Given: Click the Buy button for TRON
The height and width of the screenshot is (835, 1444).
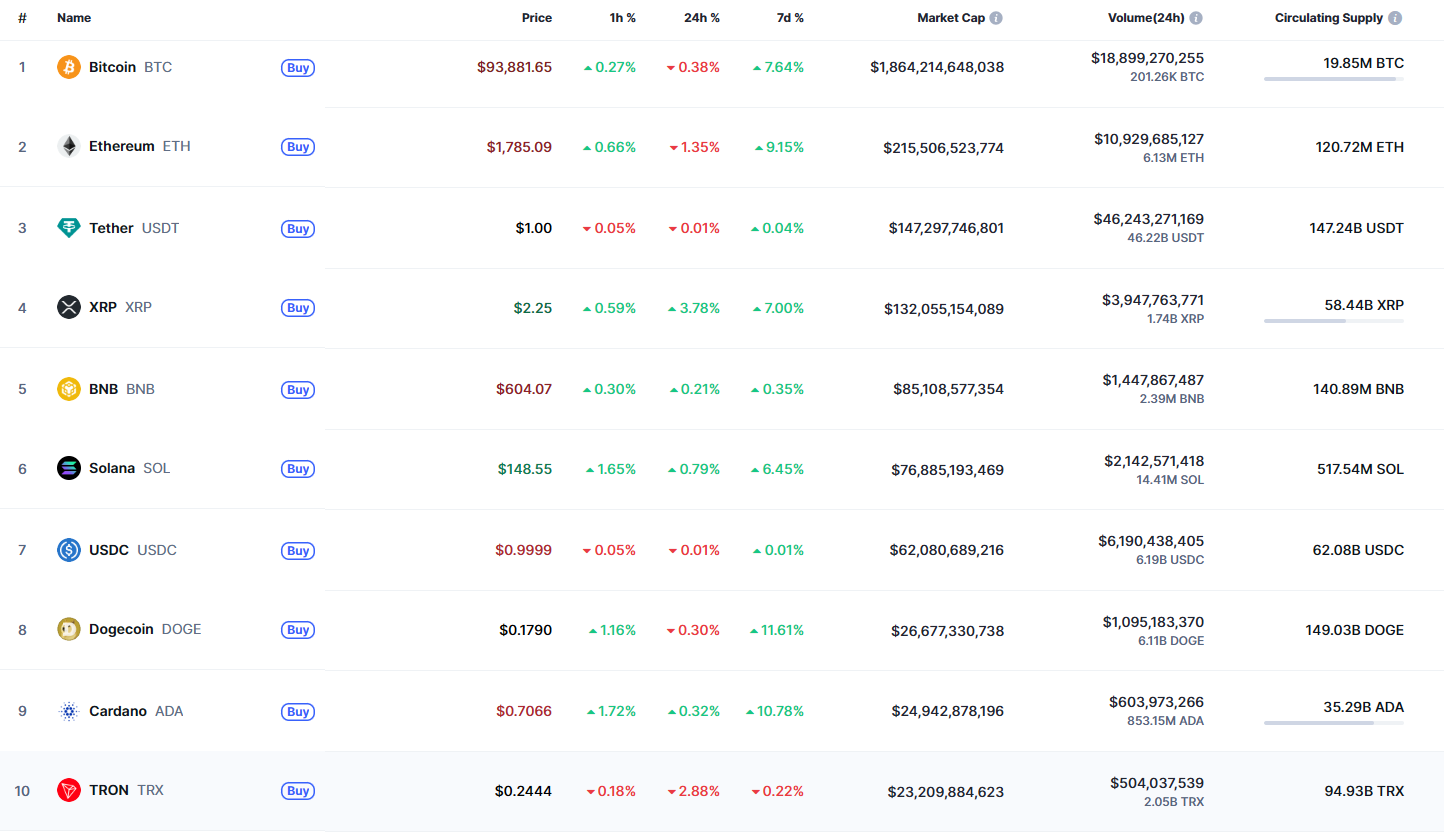Looking at the screenshot, I should [x=298, y=791].
